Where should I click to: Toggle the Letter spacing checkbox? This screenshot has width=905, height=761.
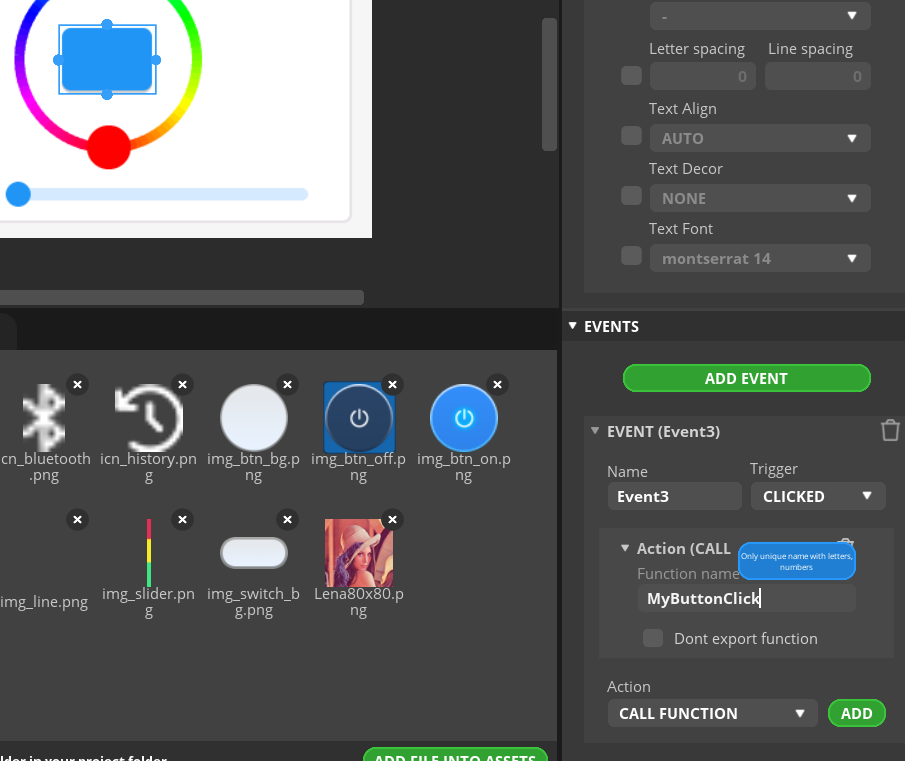(x=631, y=76)
